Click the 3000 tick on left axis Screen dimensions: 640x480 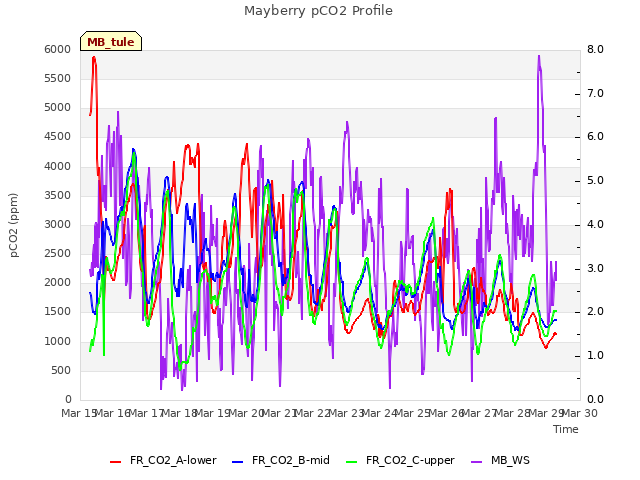point(58,224)
